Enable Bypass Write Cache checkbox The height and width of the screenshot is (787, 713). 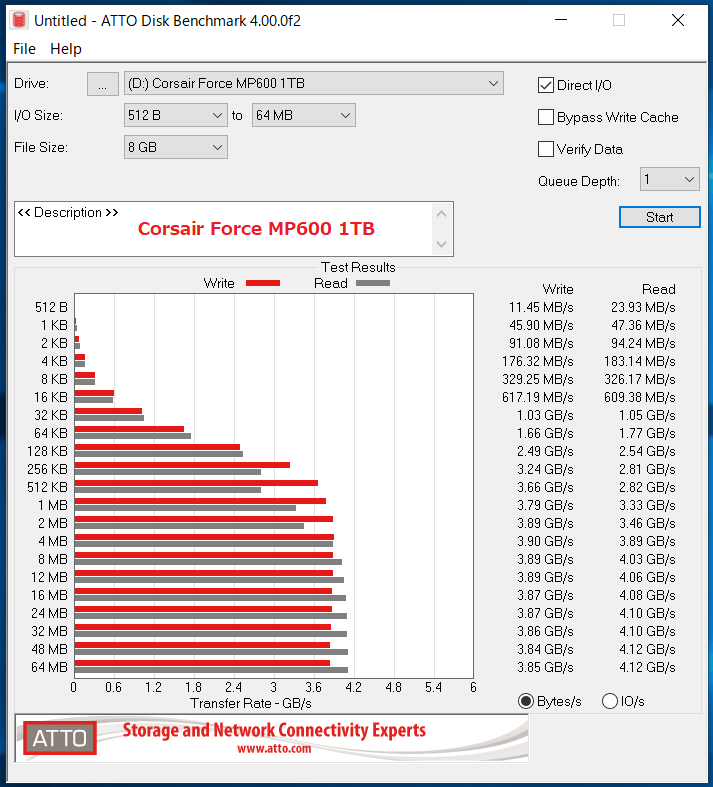(546, 117)
